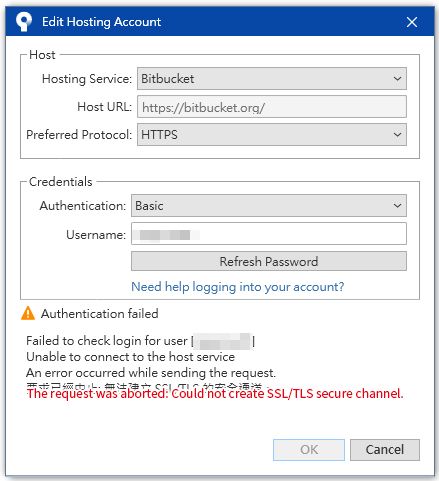The width and height of the screenshot is (439, 481).
Task: Click into the Host URL field
Action: point(272,107)
